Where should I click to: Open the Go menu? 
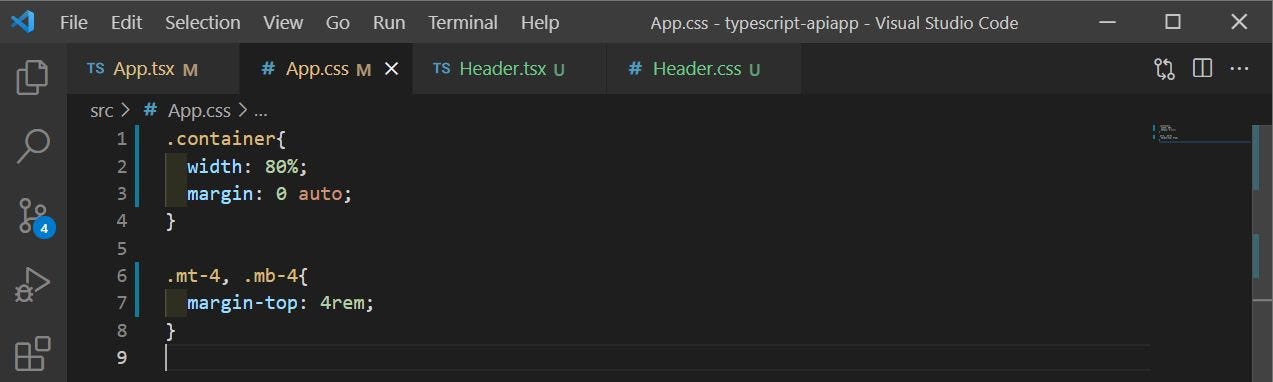338,22
